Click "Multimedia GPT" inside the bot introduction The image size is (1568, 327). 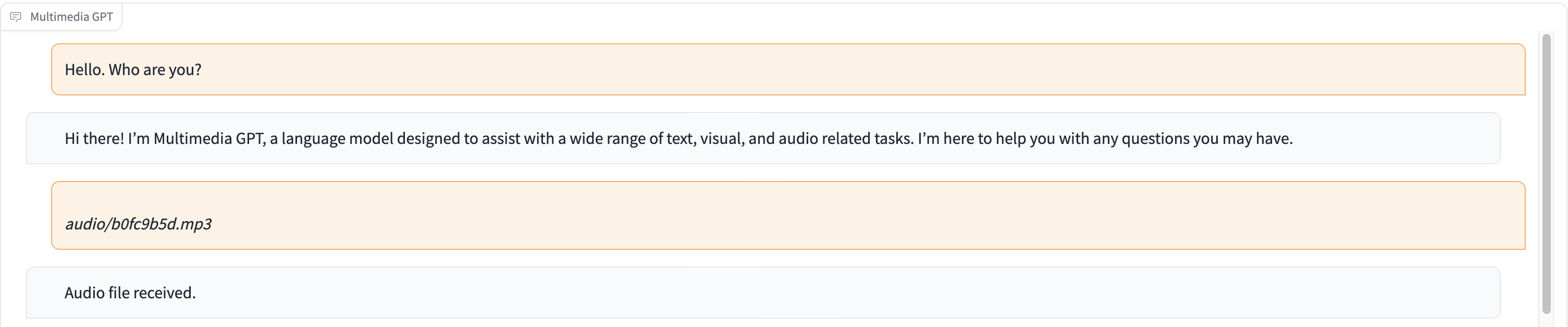[x=209, y=139]
